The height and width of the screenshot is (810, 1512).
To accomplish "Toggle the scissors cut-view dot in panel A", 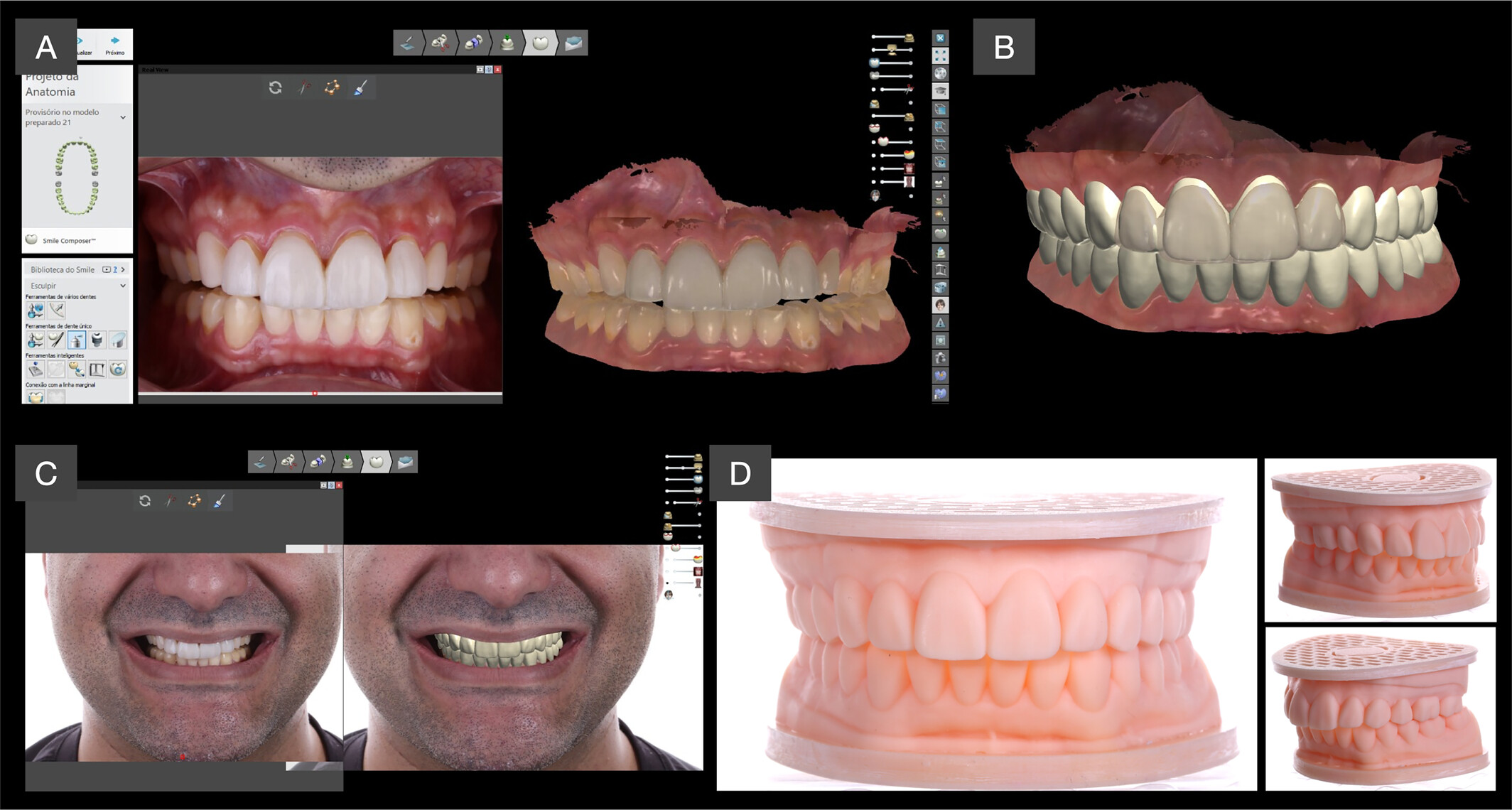I will tap(875, 90).
